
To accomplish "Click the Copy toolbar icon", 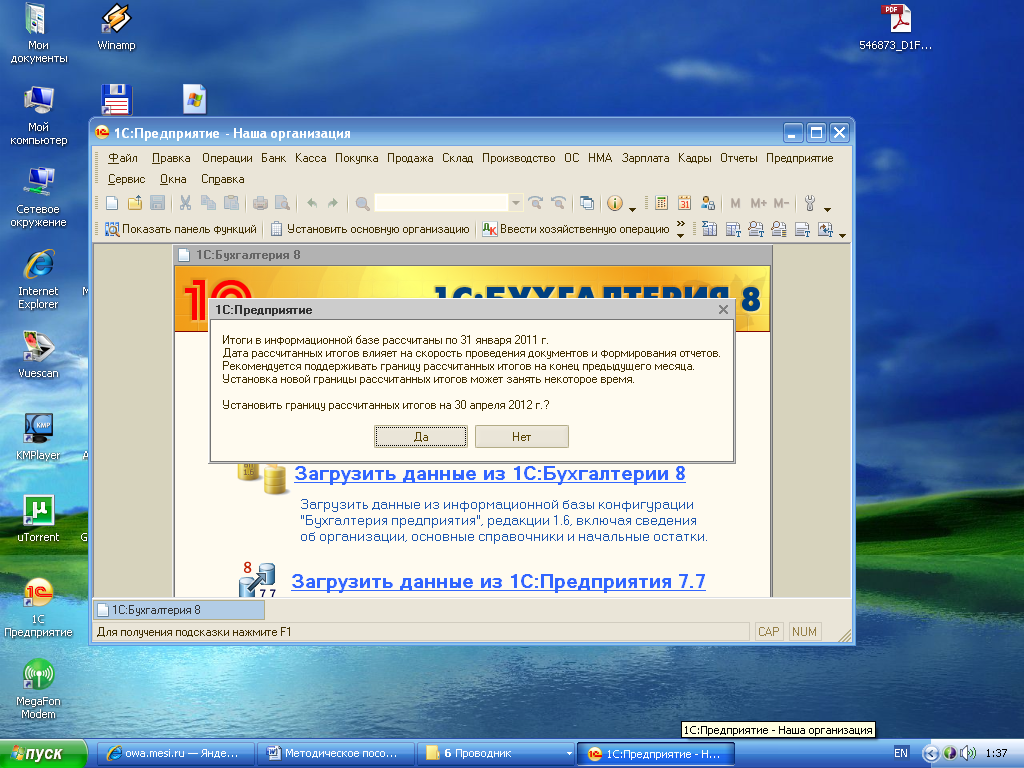I will coord(208,203).
